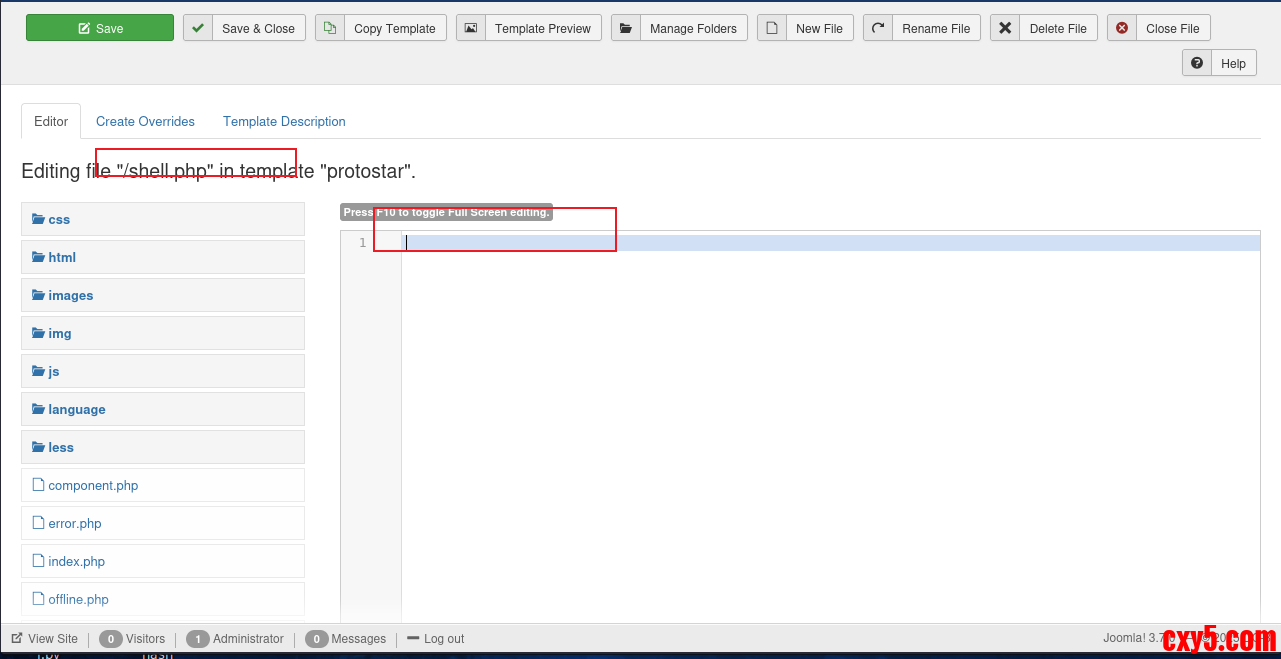
Task: Select the Editor tab
Action: tap(51, 121)
